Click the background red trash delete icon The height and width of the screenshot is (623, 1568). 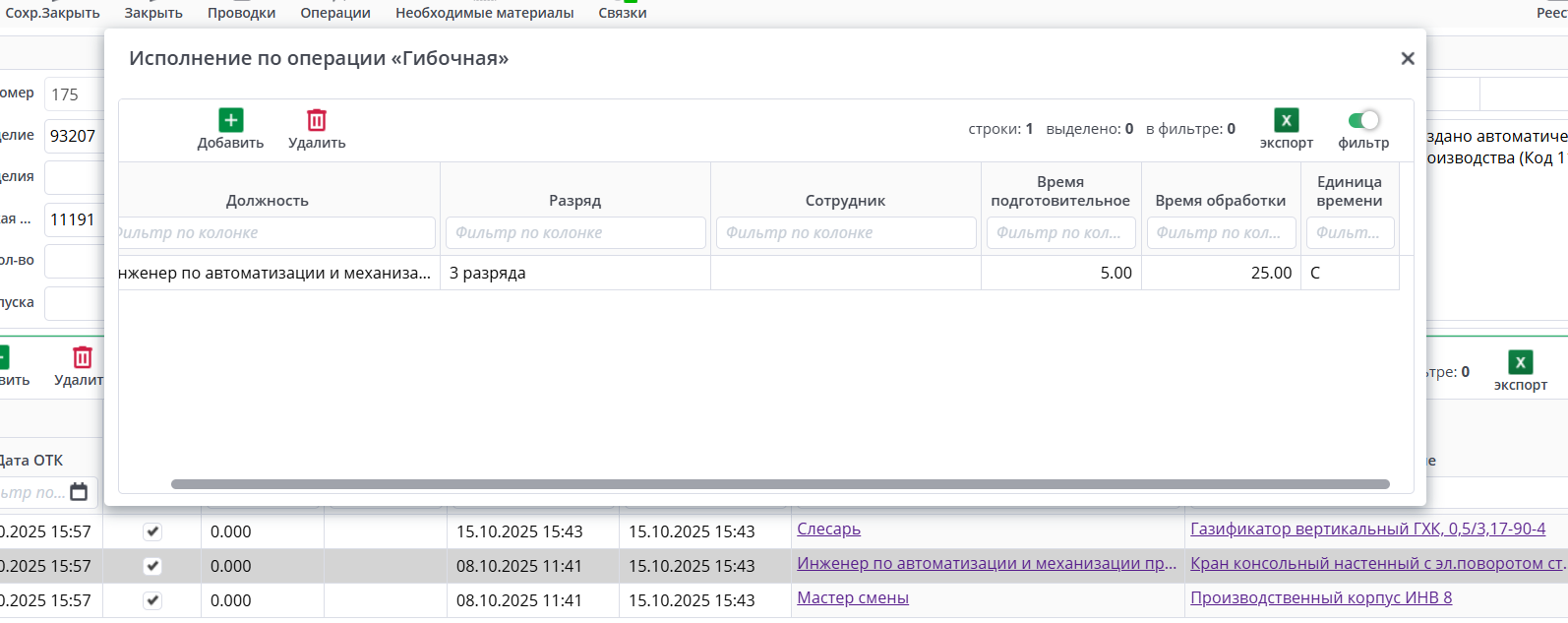click(x=83, y=357)
